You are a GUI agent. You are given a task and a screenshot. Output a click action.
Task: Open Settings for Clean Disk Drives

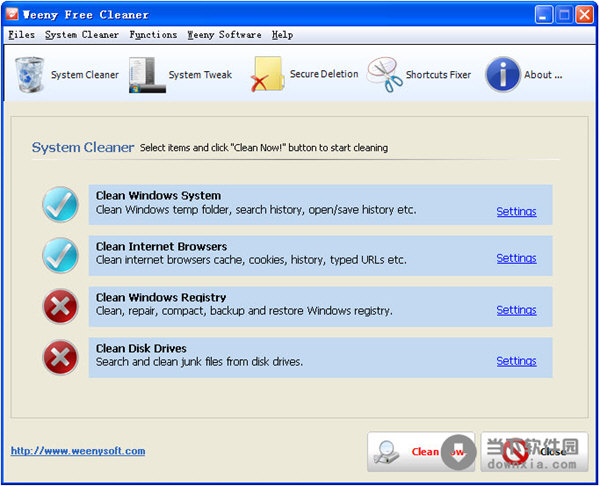click(516, 361)
